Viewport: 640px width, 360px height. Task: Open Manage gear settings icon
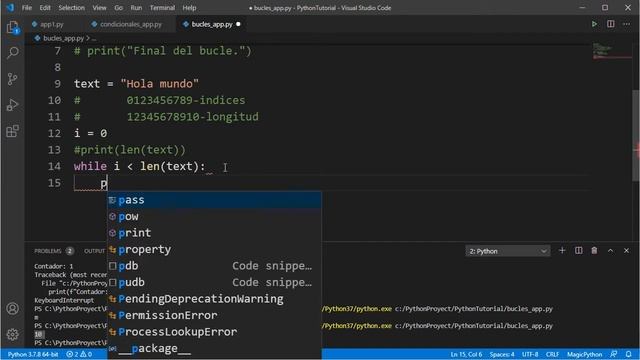coord(13,334)
